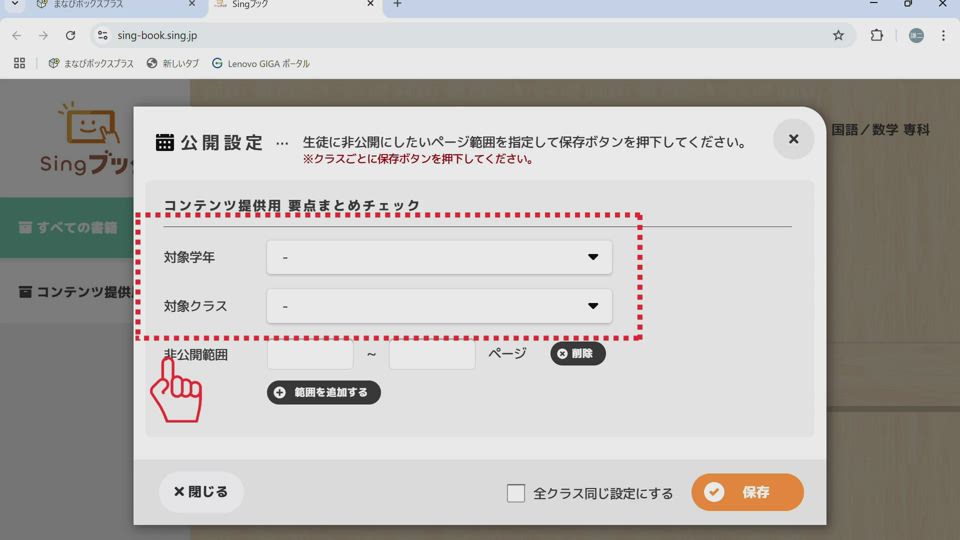960x540 pixels.
Task: Close the 公開設定 dialog with X icon
Action: (793, 139)
